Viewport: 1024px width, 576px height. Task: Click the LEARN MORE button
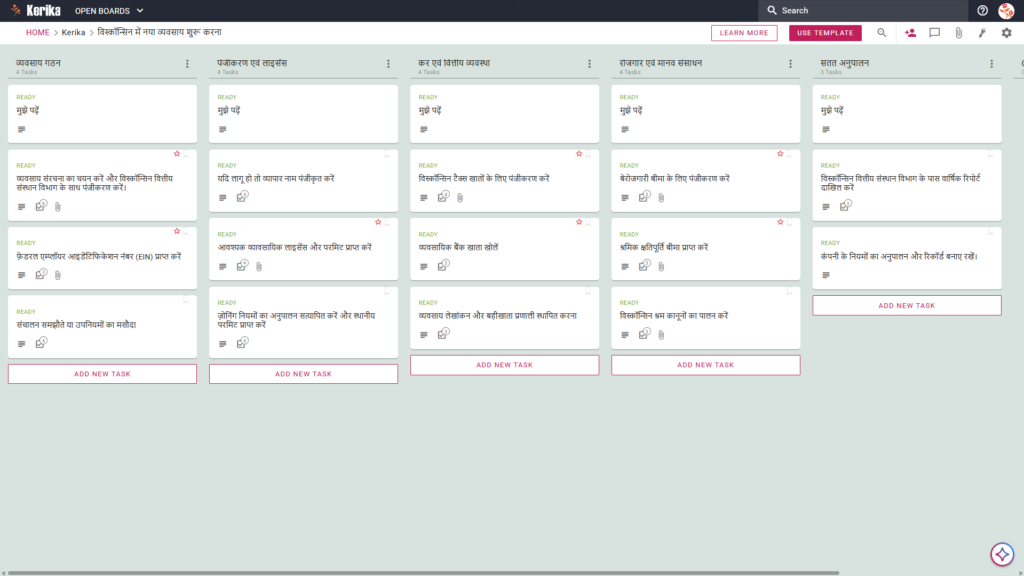(744, 33)
